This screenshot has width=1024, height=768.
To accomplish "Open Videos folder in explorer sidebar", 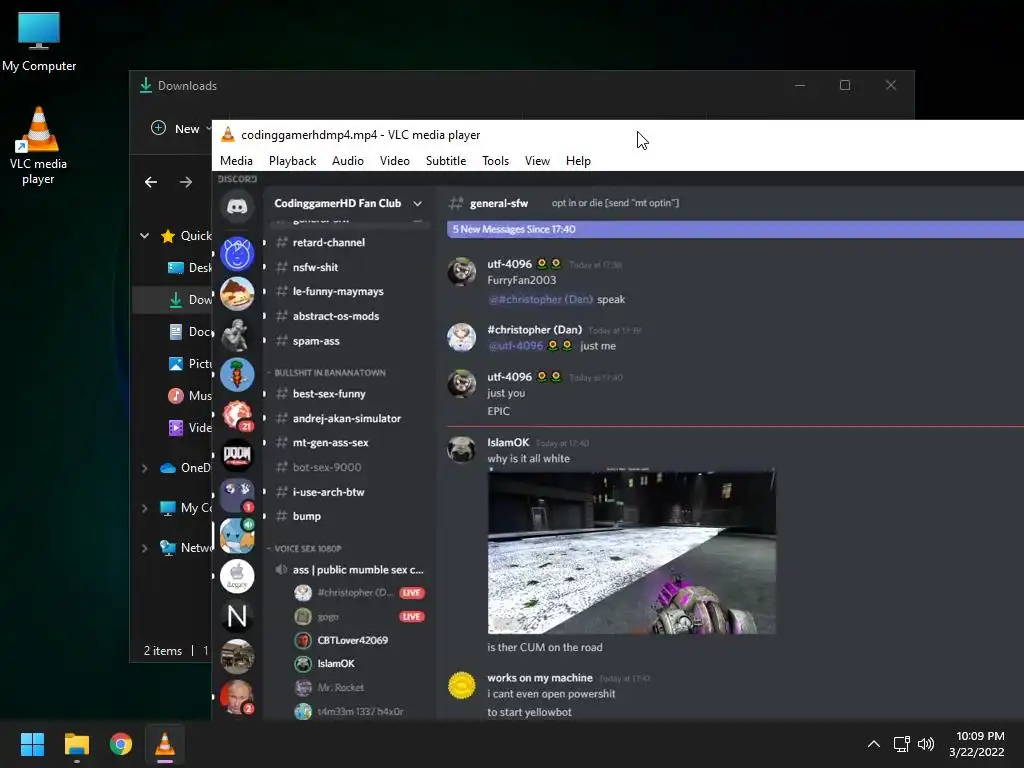I will (x=190, y=428).
